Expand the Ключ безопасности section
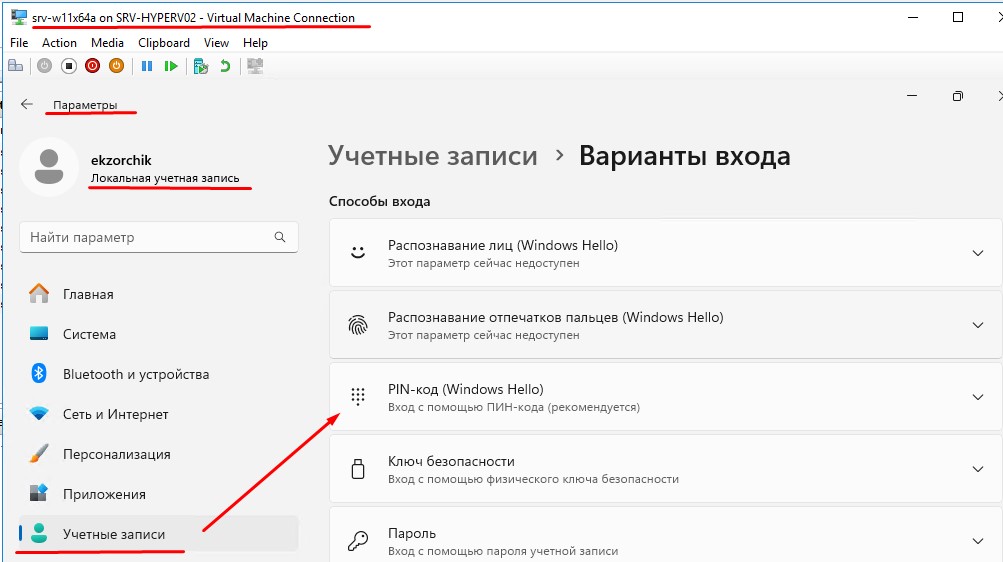This screenshot has height=562, width=1003. coord(978,469)
